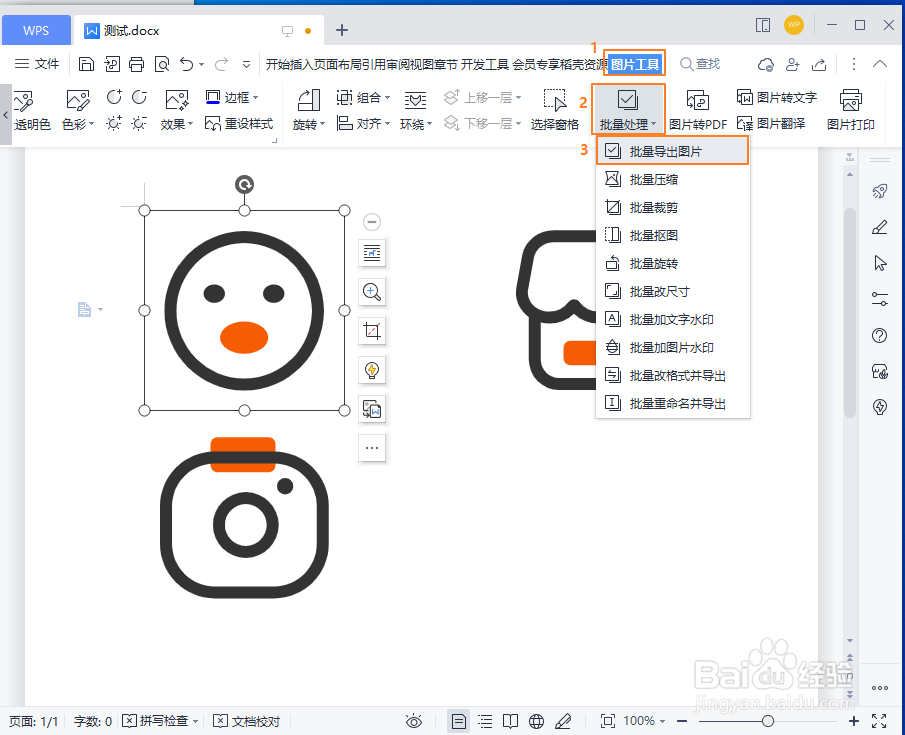The height and width of the screenshot is (735, 905).
Task: Select 批量导出图片 menu item
Action: coord(672,151)
